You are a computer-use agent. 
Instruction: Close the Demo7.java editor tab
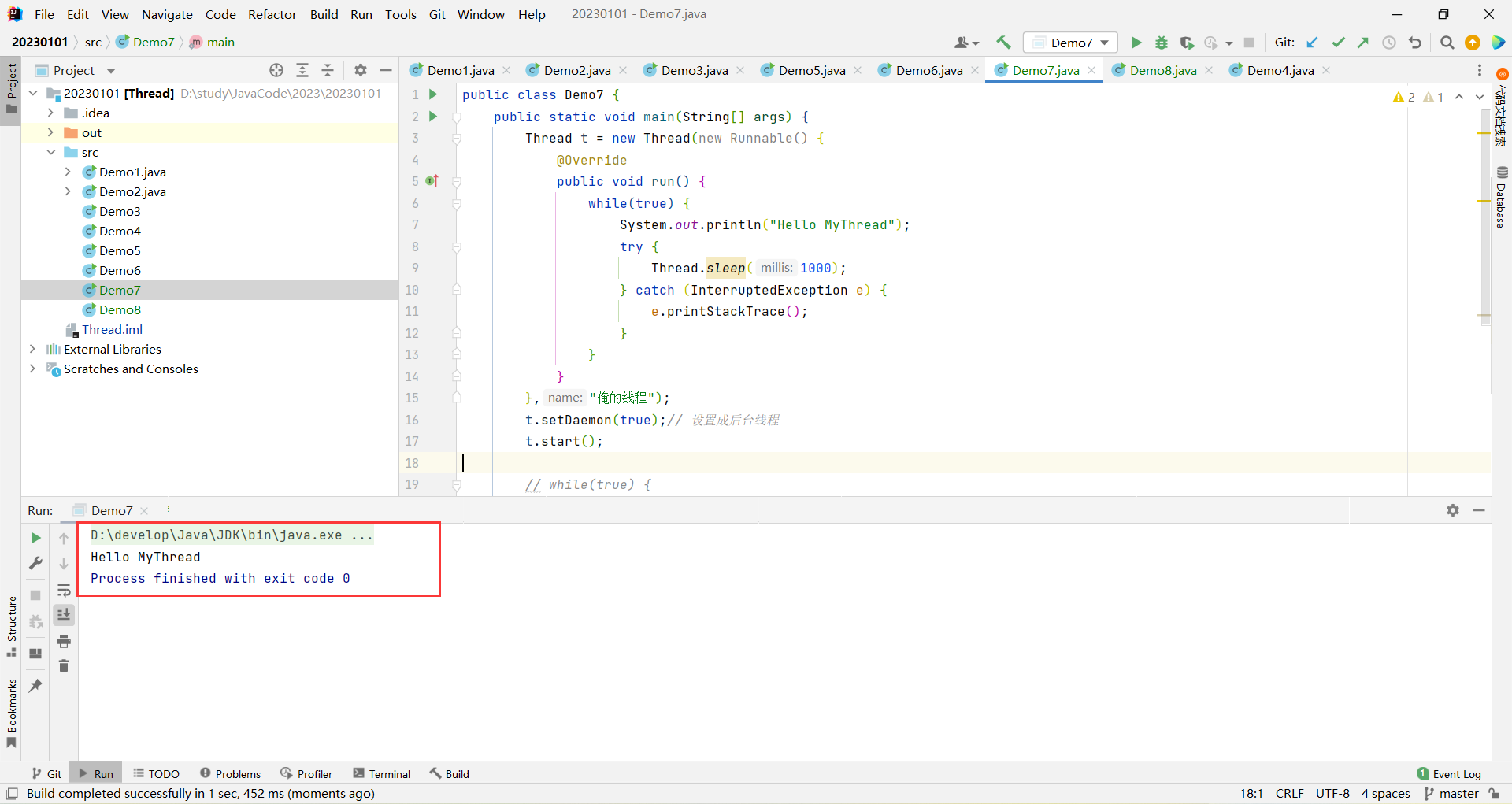[1091, 70]
